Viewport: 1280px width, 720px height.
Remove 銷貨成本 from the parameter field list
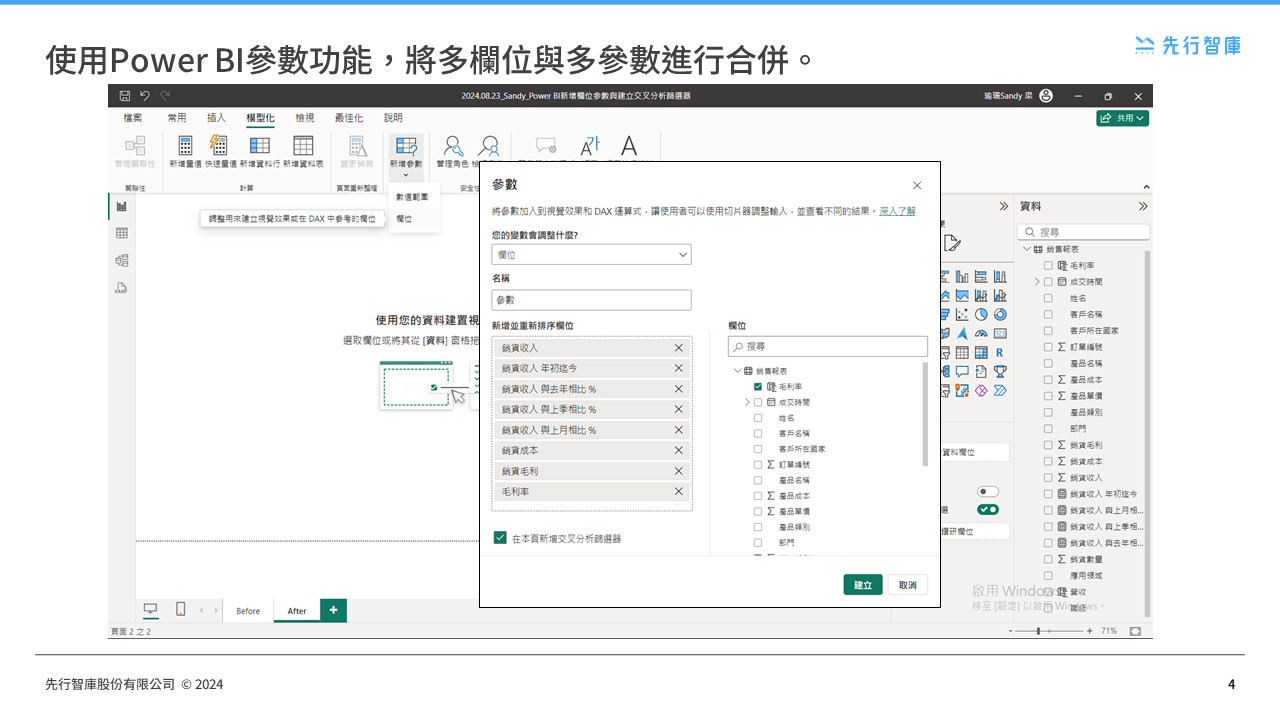click(x=679, y=450)
